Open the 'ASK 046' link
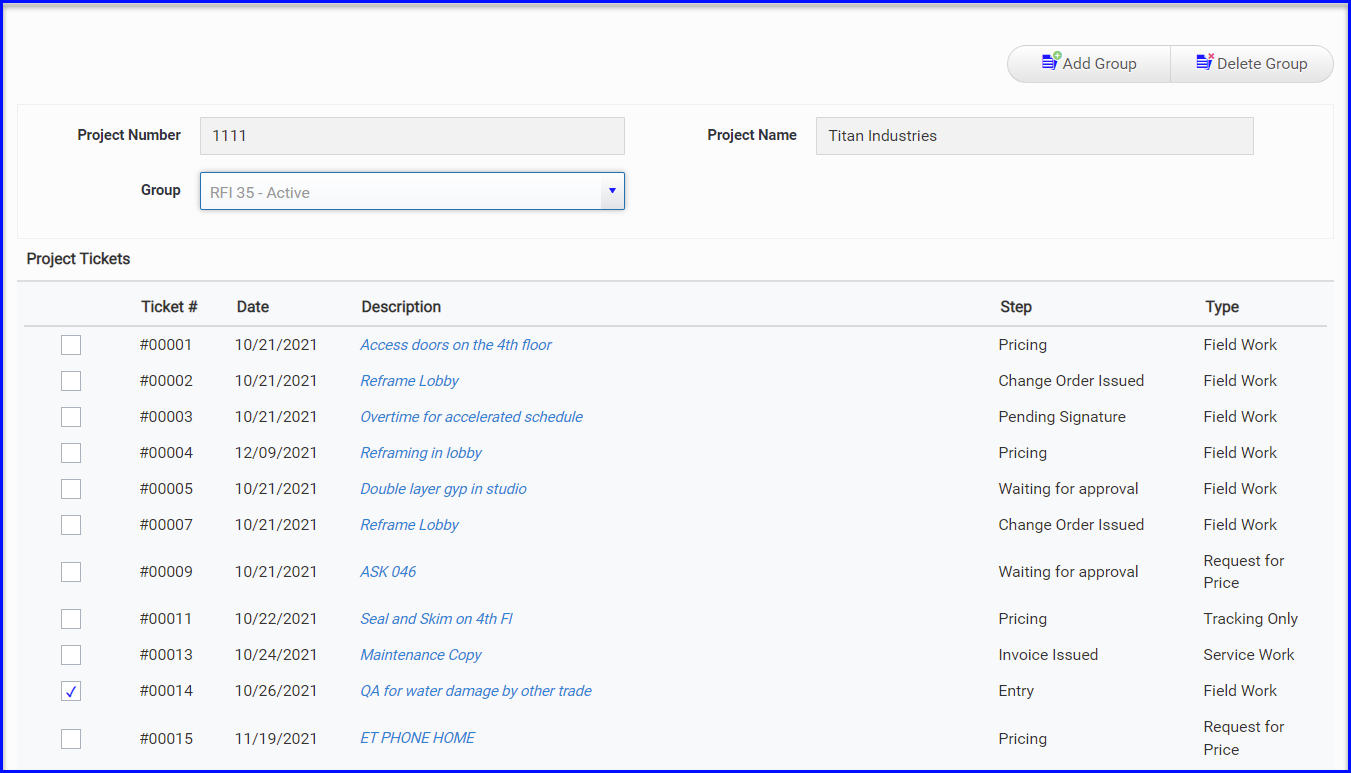Image resolution: width=1351 pixels, height=773 pixels. pos(388,572)
